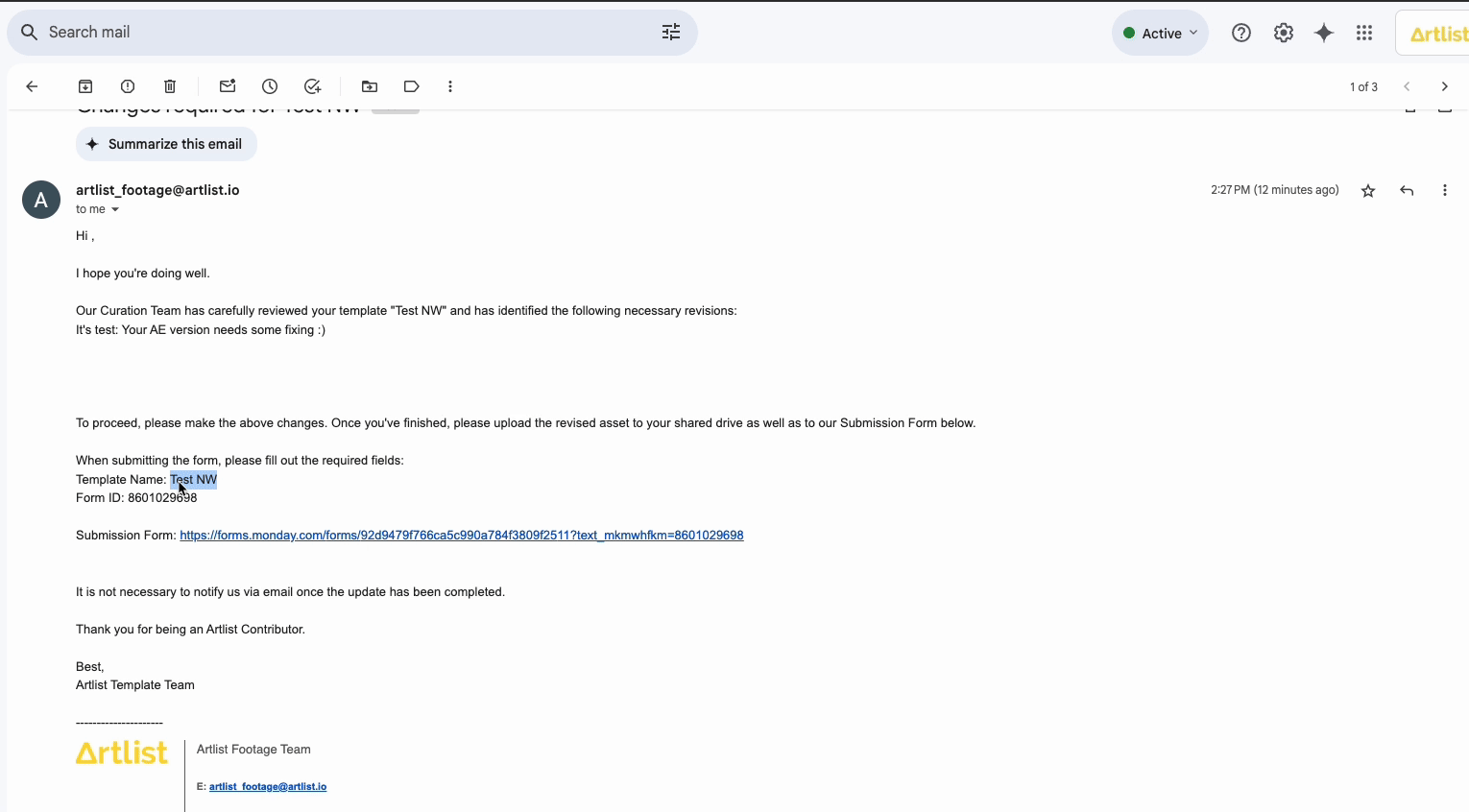Open the Labels icon
Image resolution: width=1469 pixels, height=812 pixels.
pyautogui.click(x=412, y=86)
